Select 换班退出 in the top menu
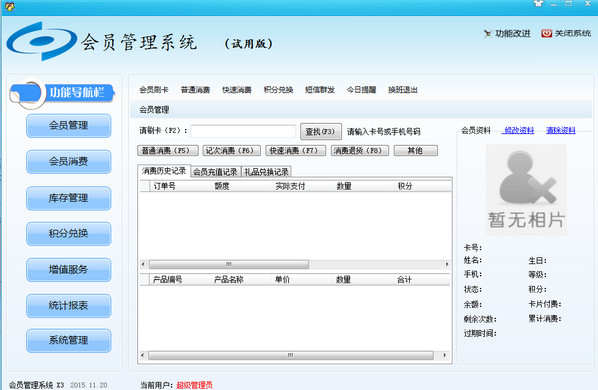 [403, 90]
